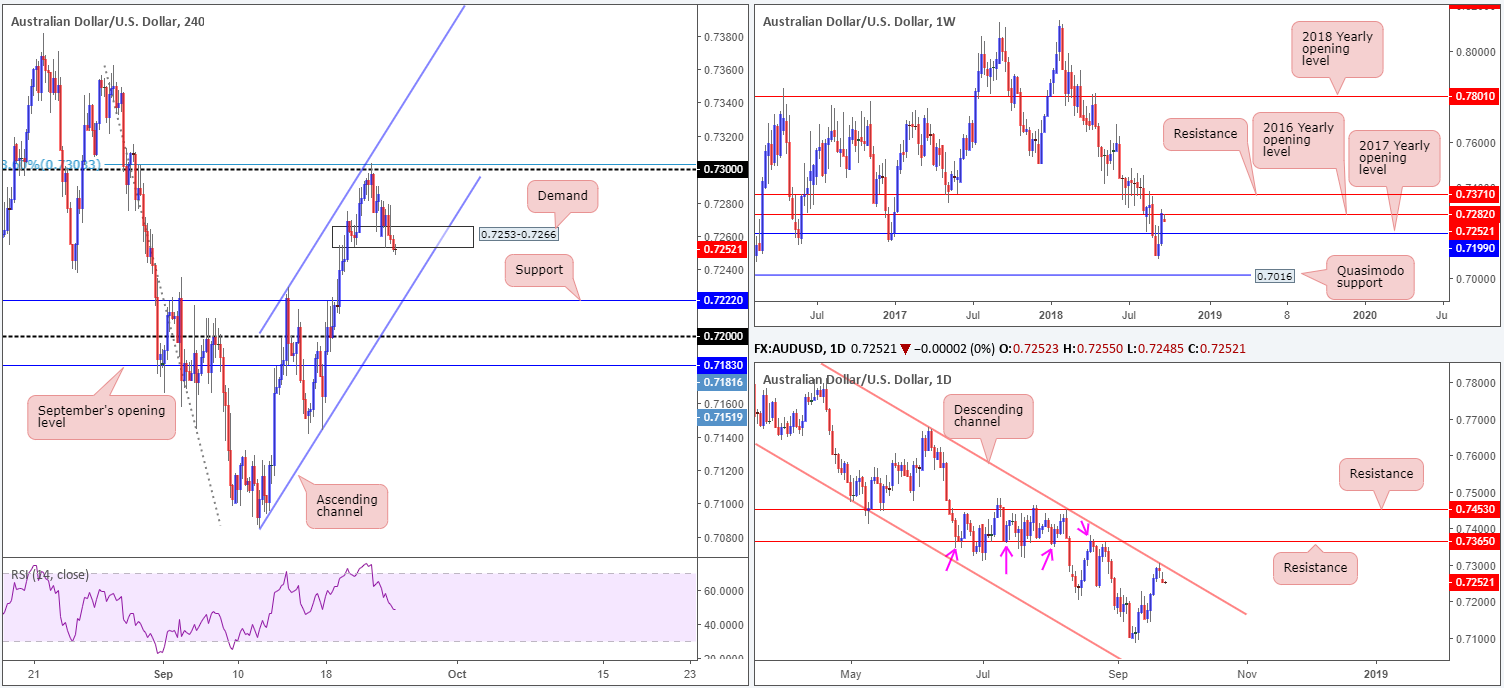Select the "Descending channel" callout
Viewport: 1504px width, 688px height.
(989, 415)
